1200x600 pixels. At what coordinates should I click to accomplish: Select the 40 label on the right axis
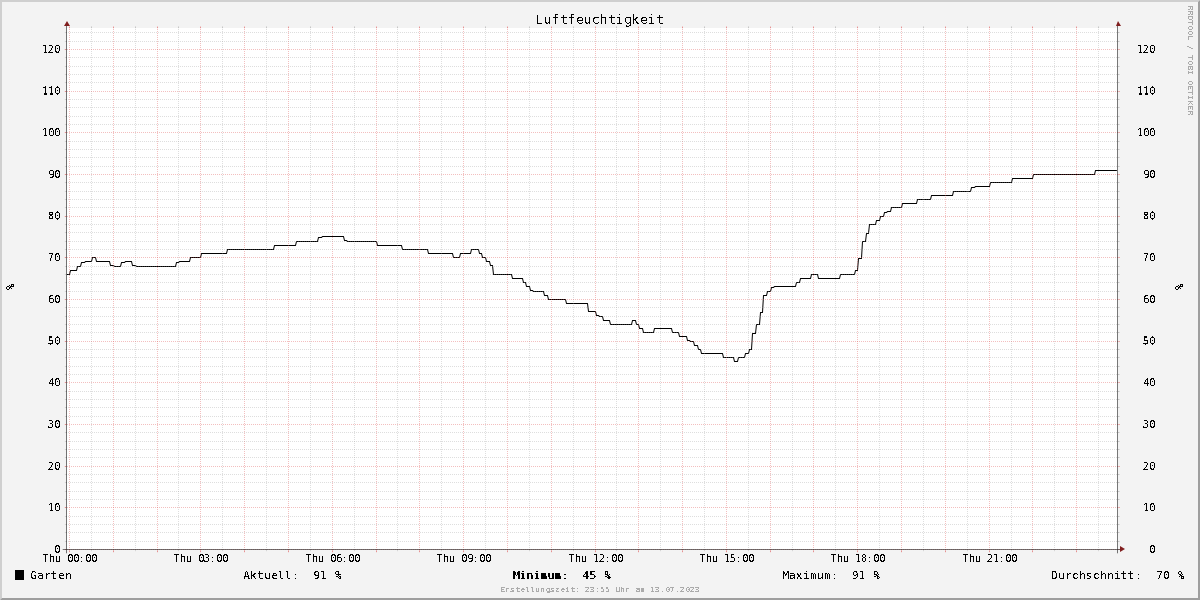(1149, 382)
